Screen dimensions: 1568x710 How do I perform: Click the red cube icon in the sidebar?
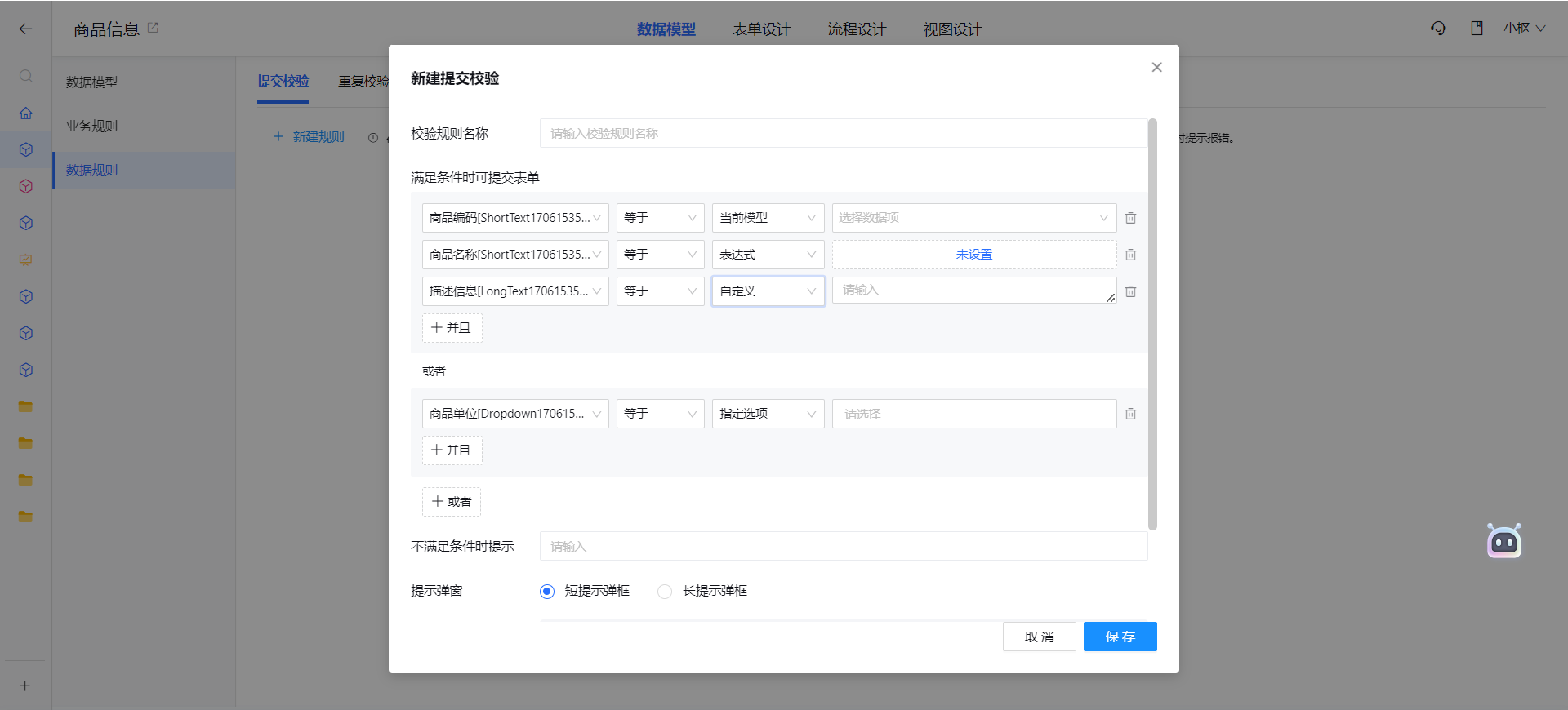click(25, 186)
